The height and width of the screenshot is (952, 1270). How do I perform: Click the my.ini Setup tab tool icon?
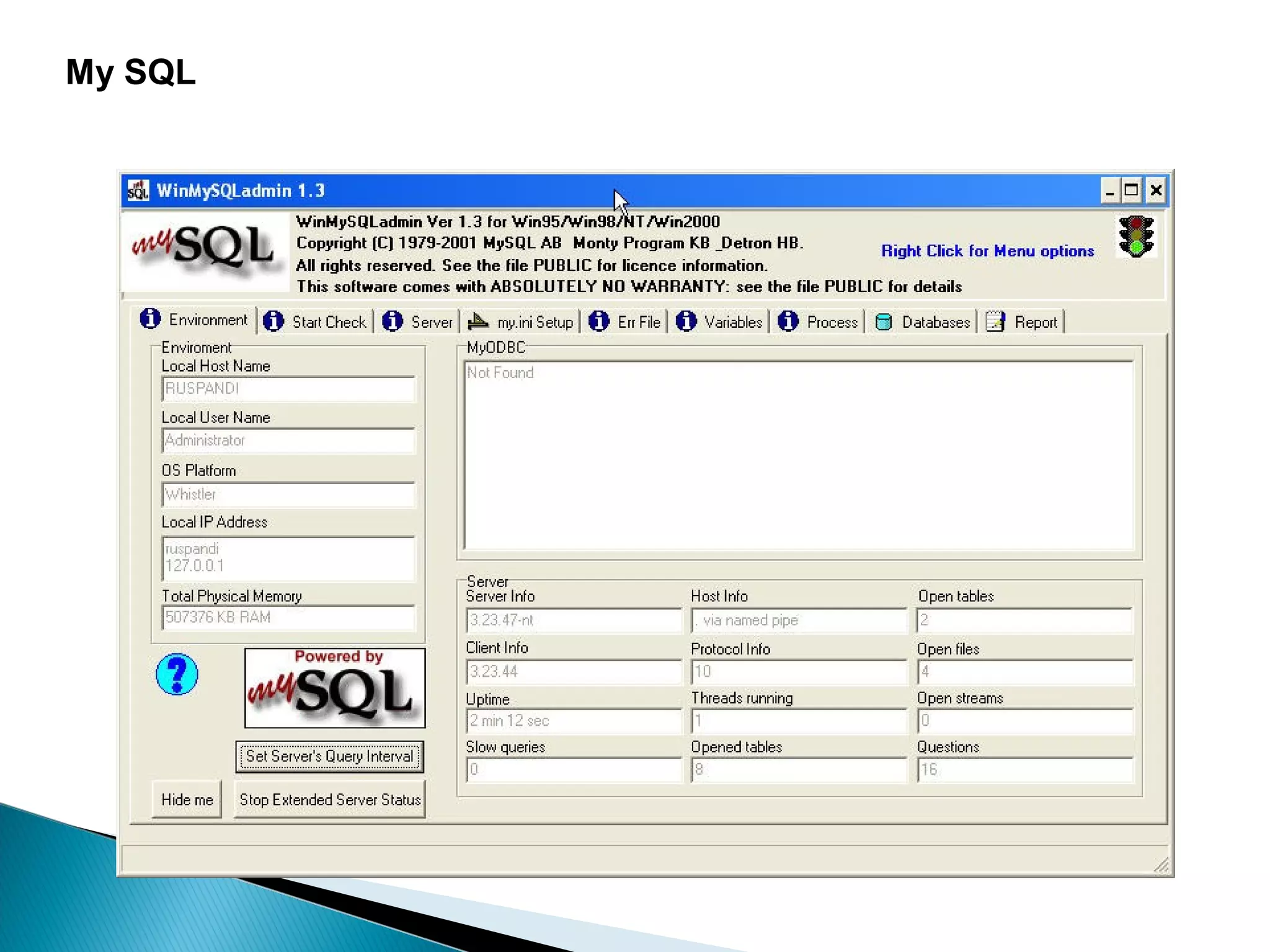tap(477, 321)
